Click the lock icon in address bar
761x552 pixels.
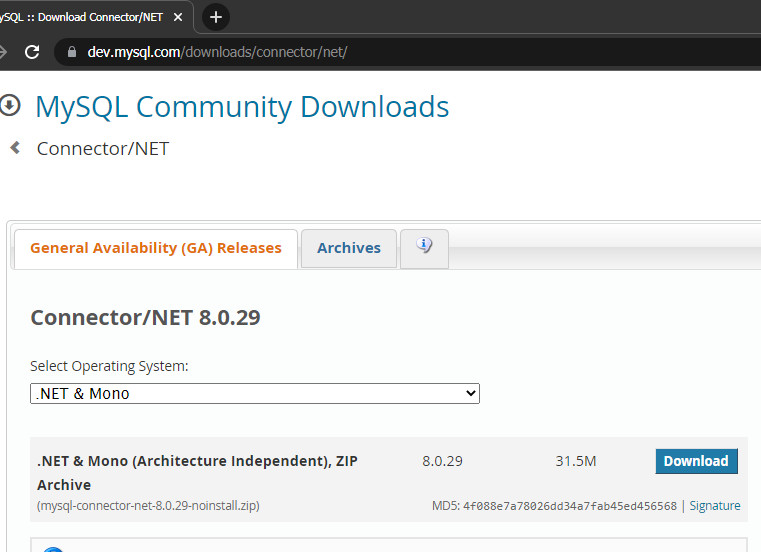pyautogui.click(x=72, y=52)
